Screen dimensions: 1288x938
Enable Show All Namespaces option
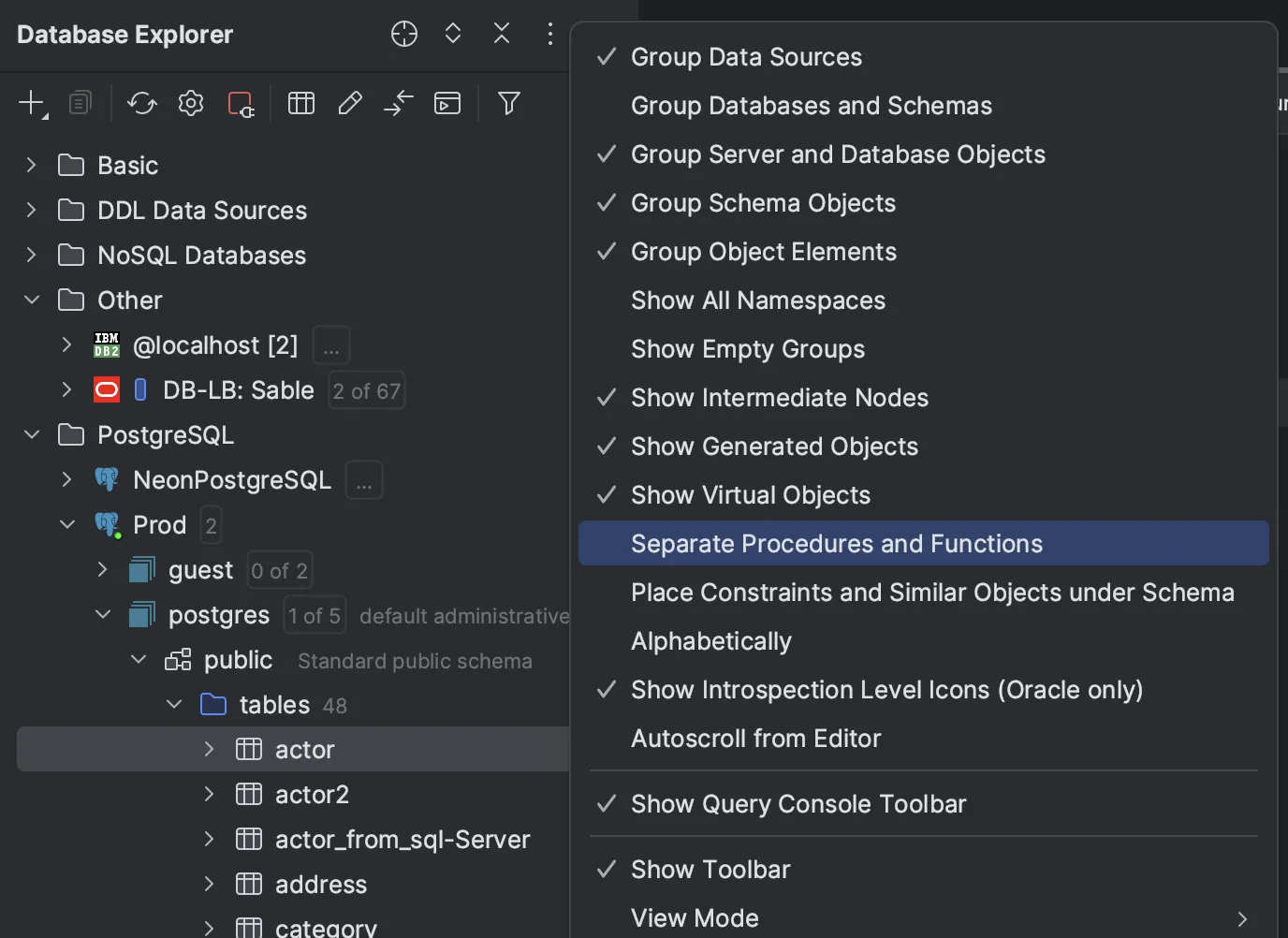point(757,300)
